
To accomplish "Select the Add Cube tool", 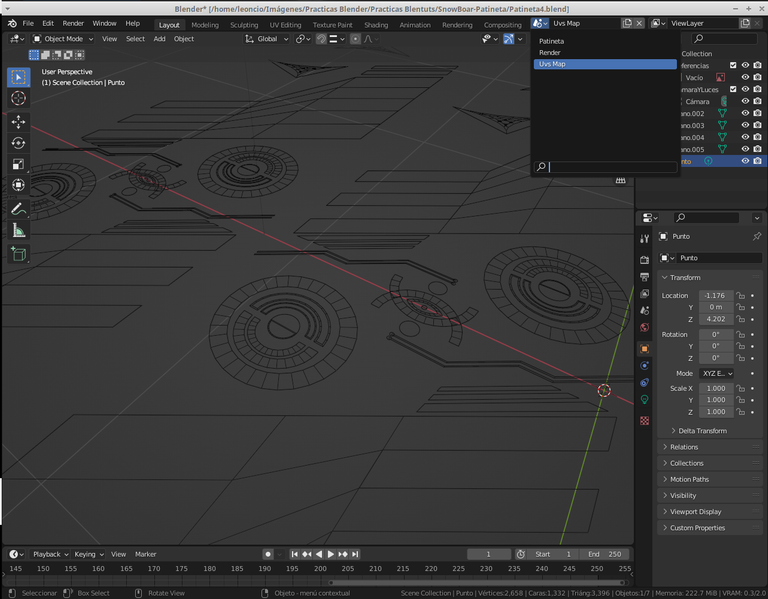I will [x=19, y=254].
